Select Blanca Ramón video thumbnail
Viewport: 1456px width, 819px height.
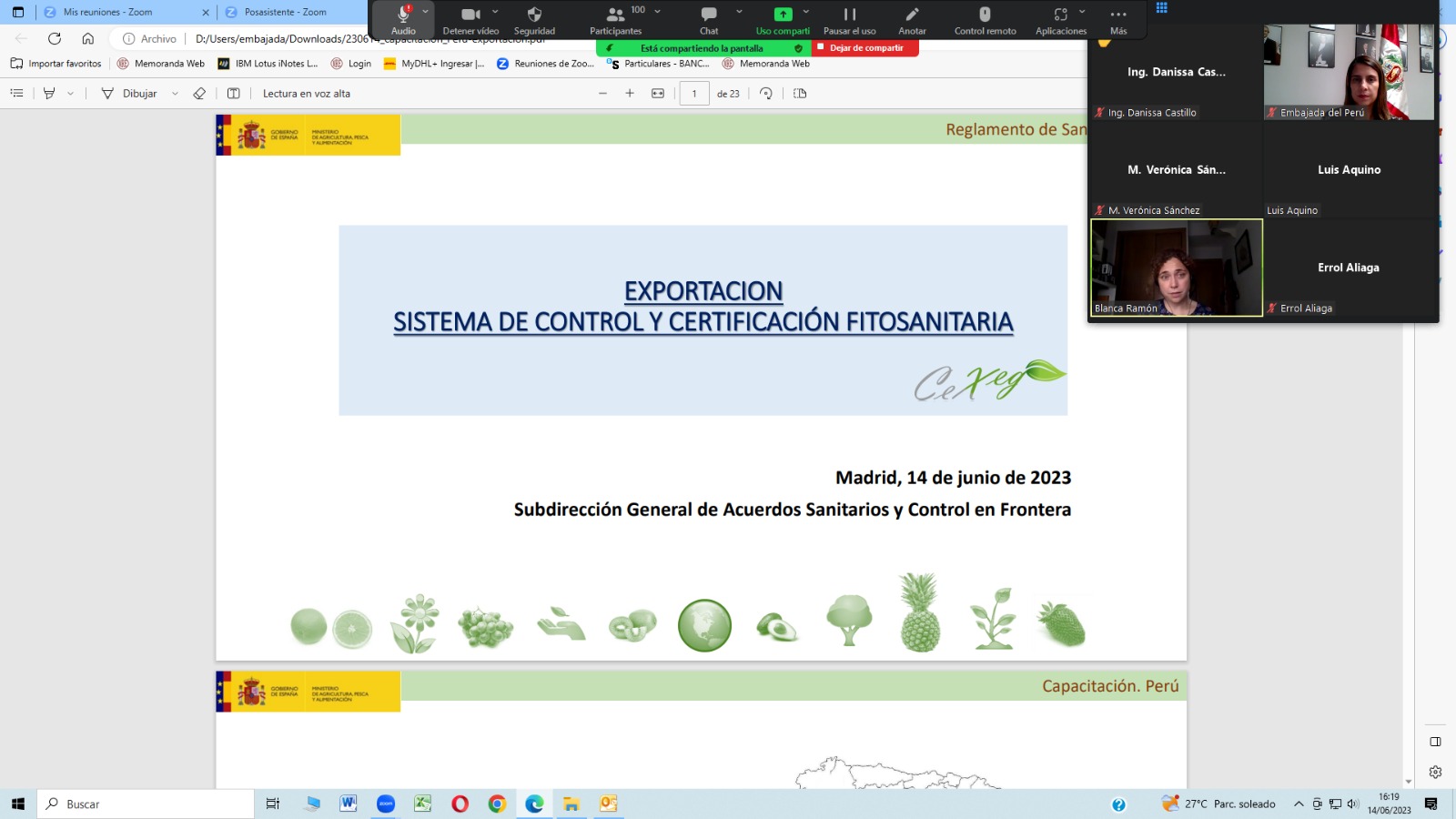point(1177,268)
